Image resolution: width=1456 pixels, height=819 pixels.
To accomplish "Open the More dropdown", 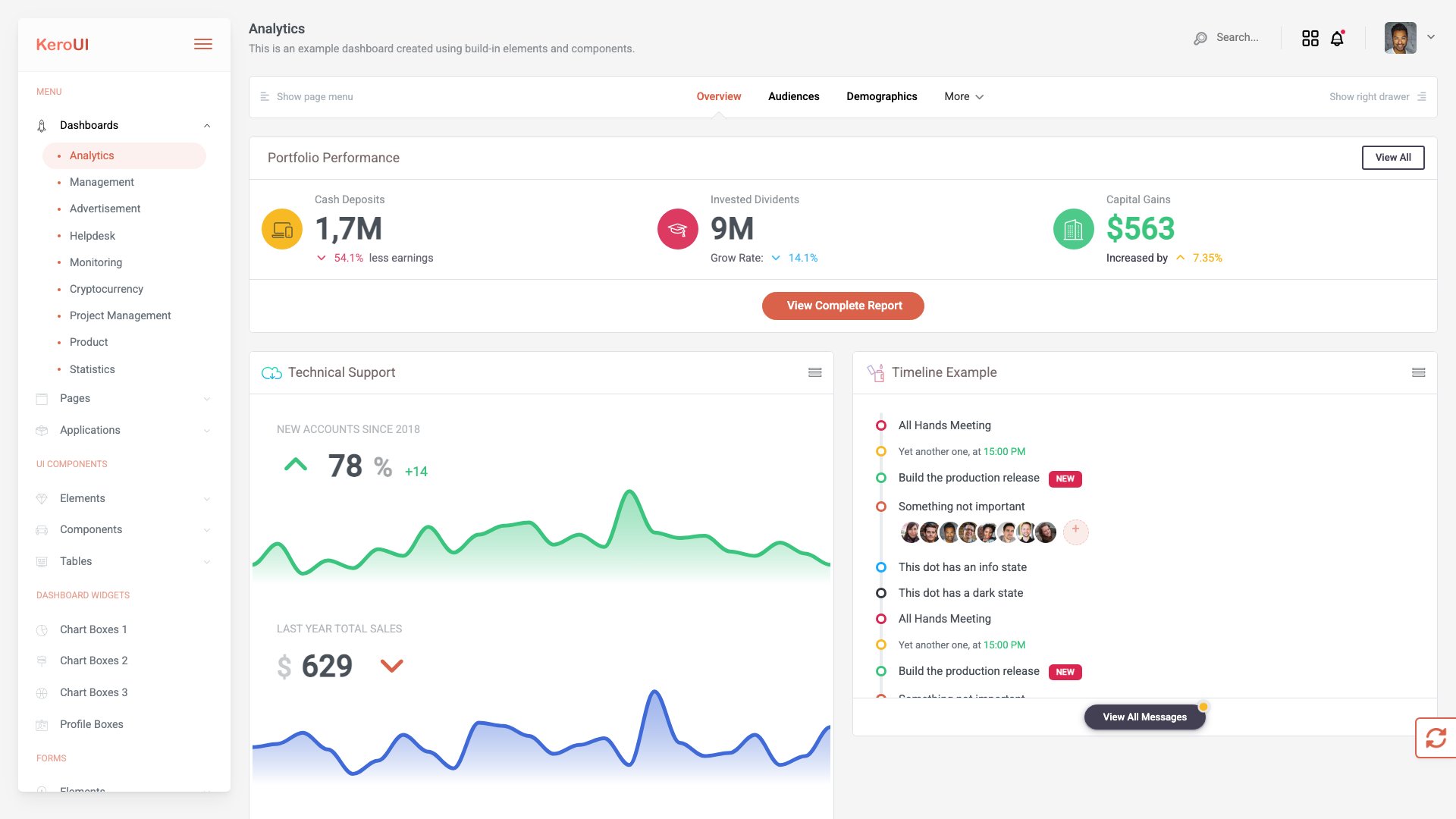I will coord(962,96).
